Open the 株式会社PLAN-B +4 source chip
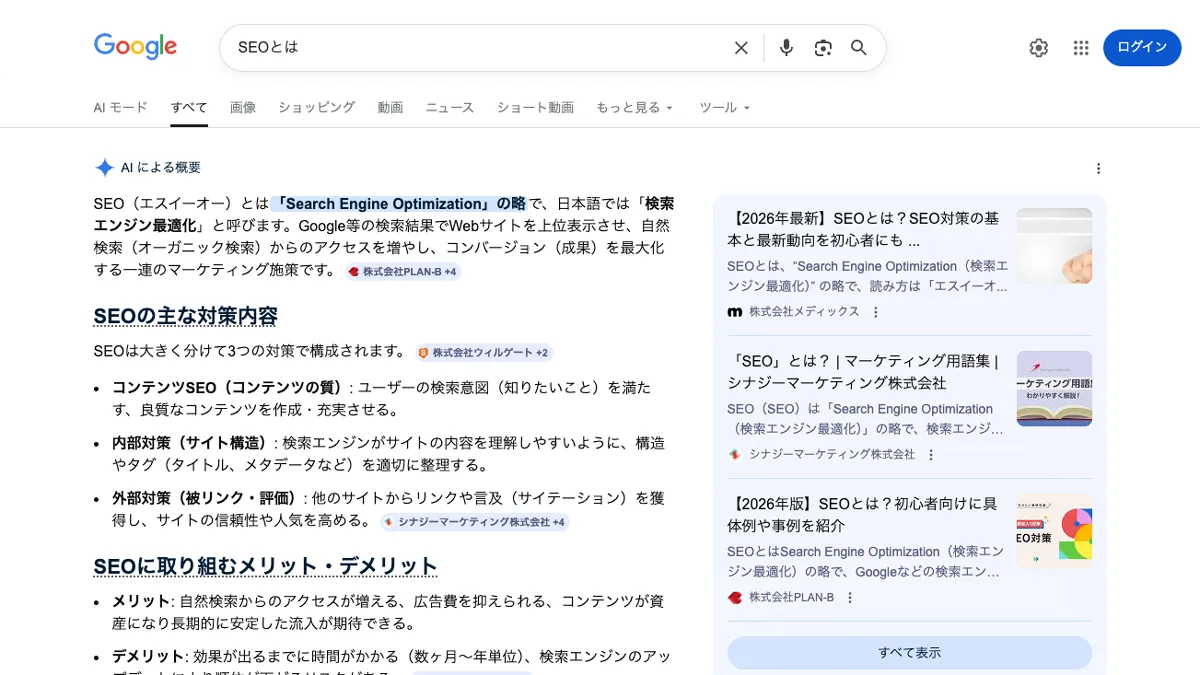The image size is (1200, 675). (402, 272)
